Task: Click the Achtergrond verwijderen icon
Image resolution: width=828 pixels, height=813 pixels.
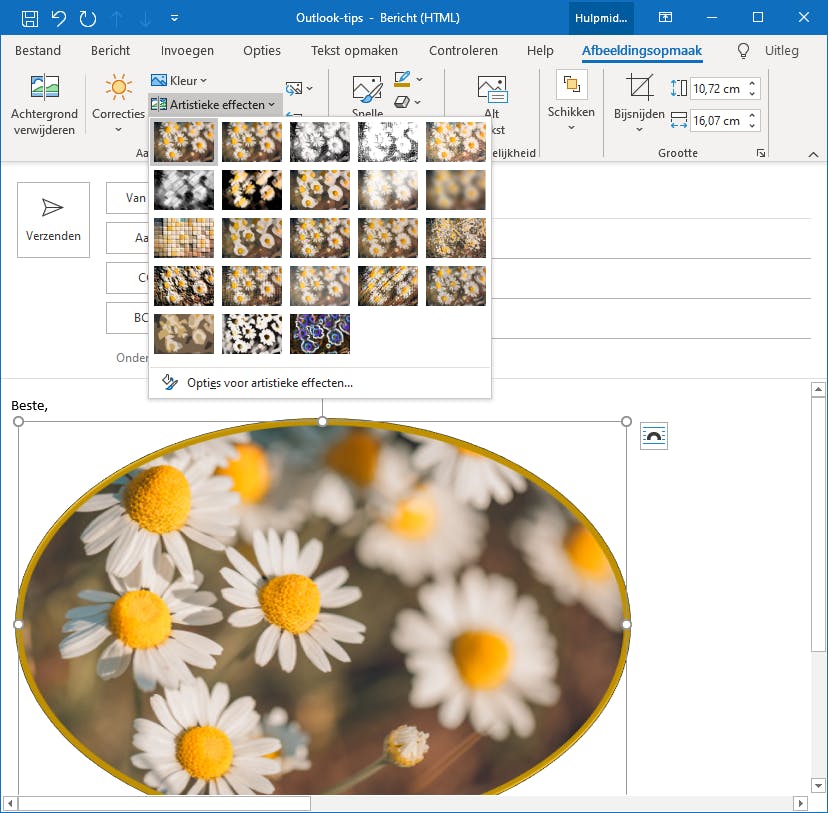Action: click(44, 88)
